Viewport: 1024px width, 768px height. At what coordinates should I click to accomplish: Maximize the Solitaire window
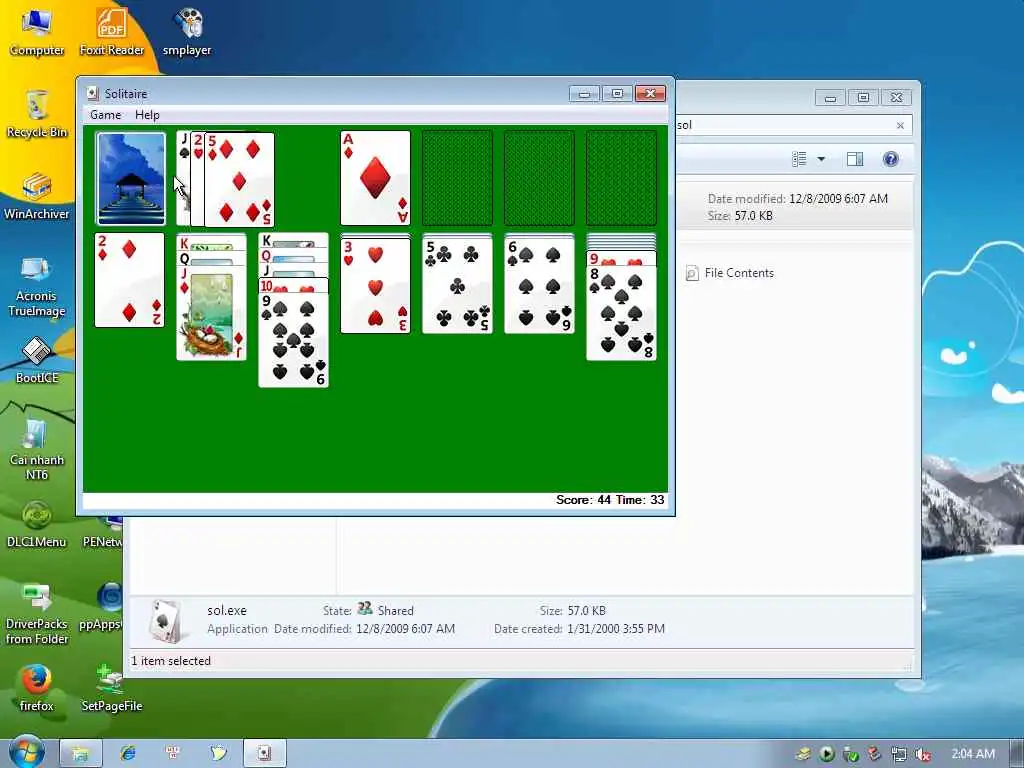point(617,94)
